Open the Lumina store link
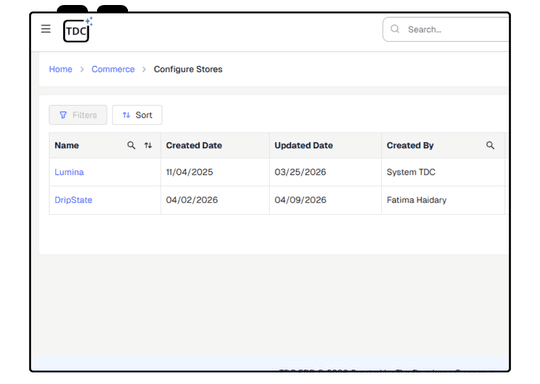Image resolution: width=540 pixels, height=384 pixels. point(69,172)
